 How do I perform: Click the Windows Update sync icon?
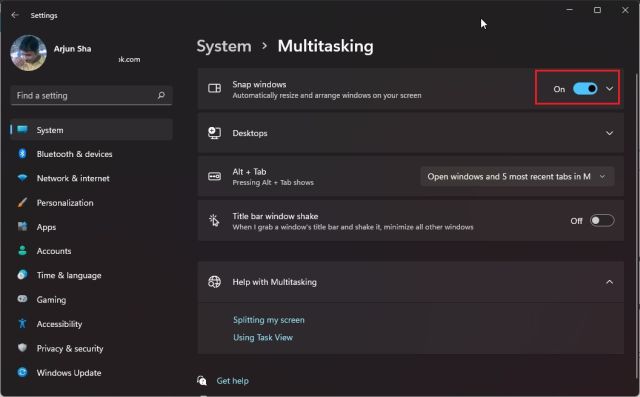22,372
